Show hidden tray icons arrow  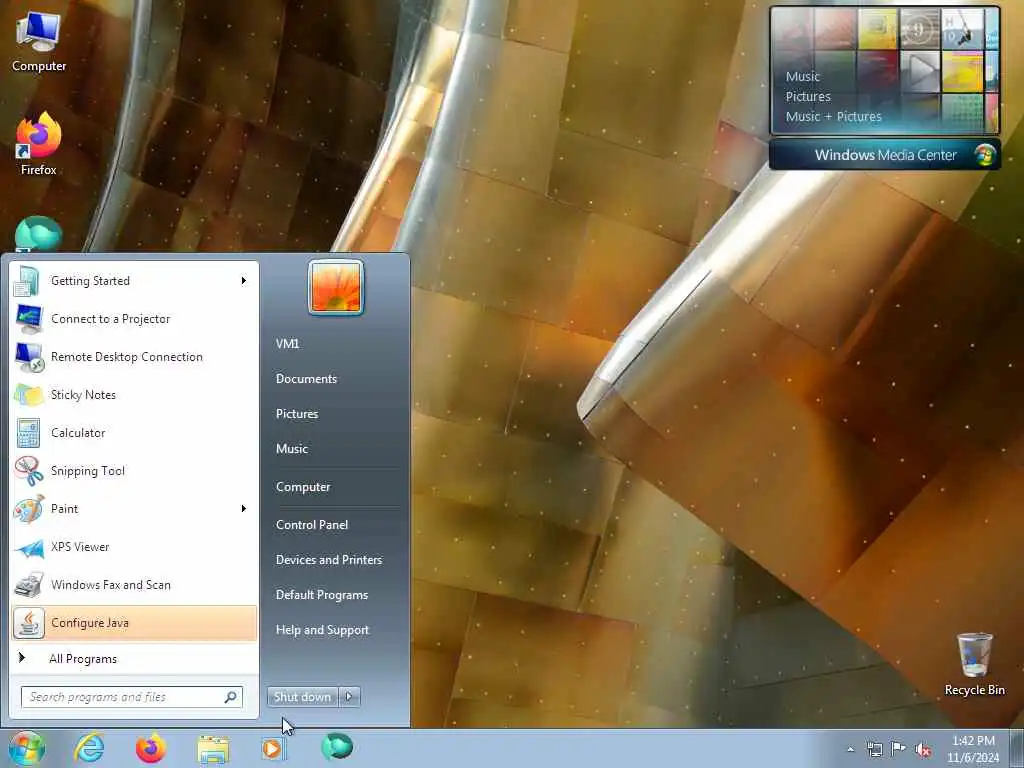tap(850, 749)
